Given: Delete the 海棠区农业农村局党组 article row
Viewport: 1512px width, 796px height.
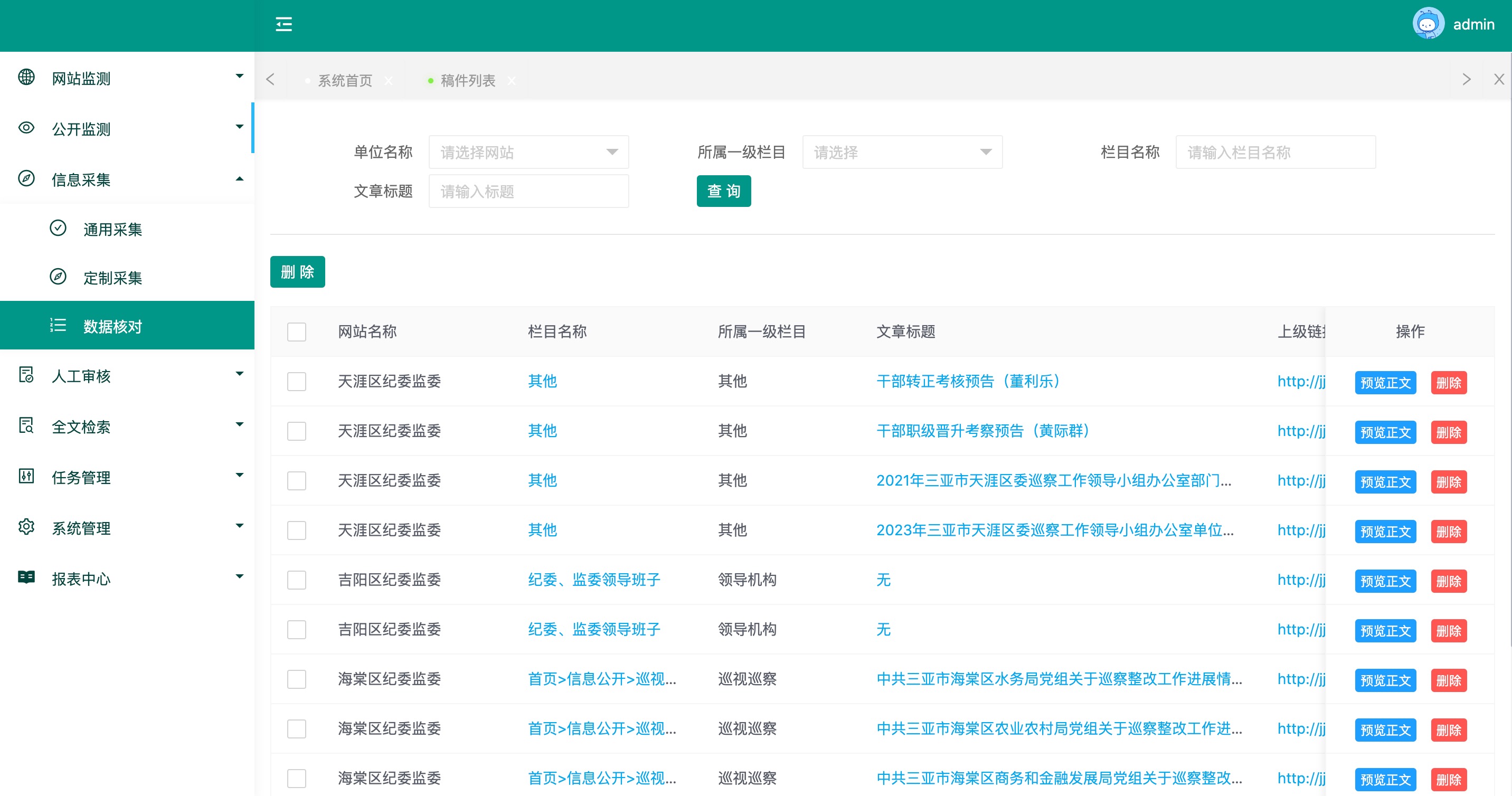Looking at the screenshot, I should tap(1449, 730).
